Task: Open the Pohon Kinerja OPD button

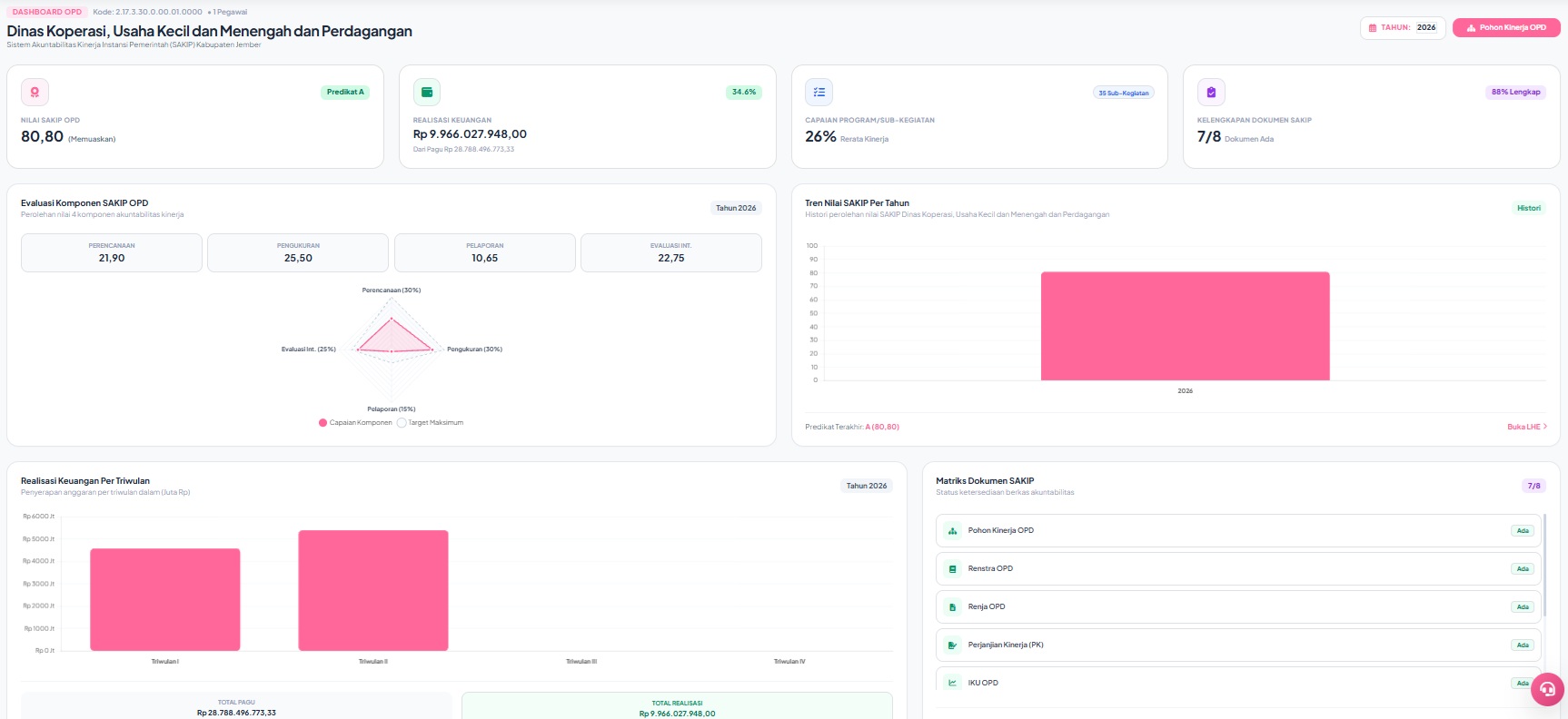Action: click(1506, 28)
